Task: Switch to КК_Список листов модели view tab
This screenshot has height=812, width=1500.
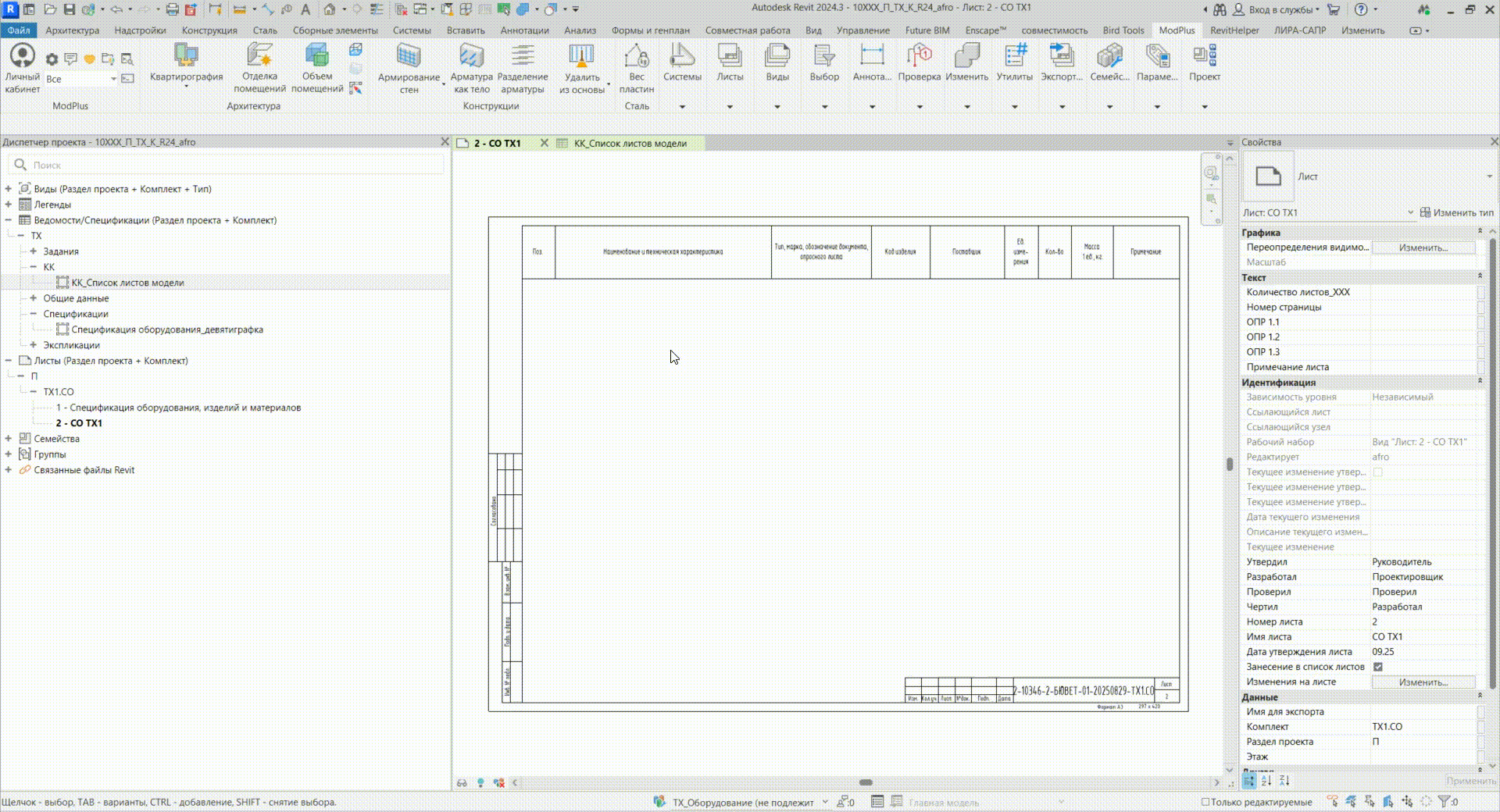Action: (x=630, y=144)
